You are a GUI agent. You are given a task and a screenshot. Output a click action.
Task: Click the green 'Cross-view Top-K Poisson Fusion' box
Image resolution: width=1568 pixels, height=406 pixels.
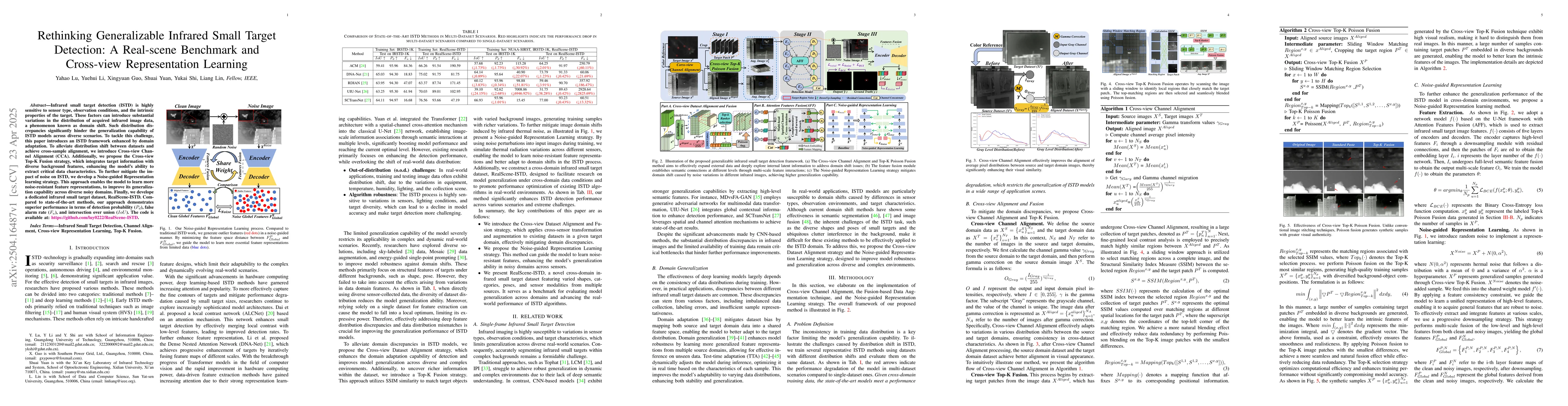(726, 65)
